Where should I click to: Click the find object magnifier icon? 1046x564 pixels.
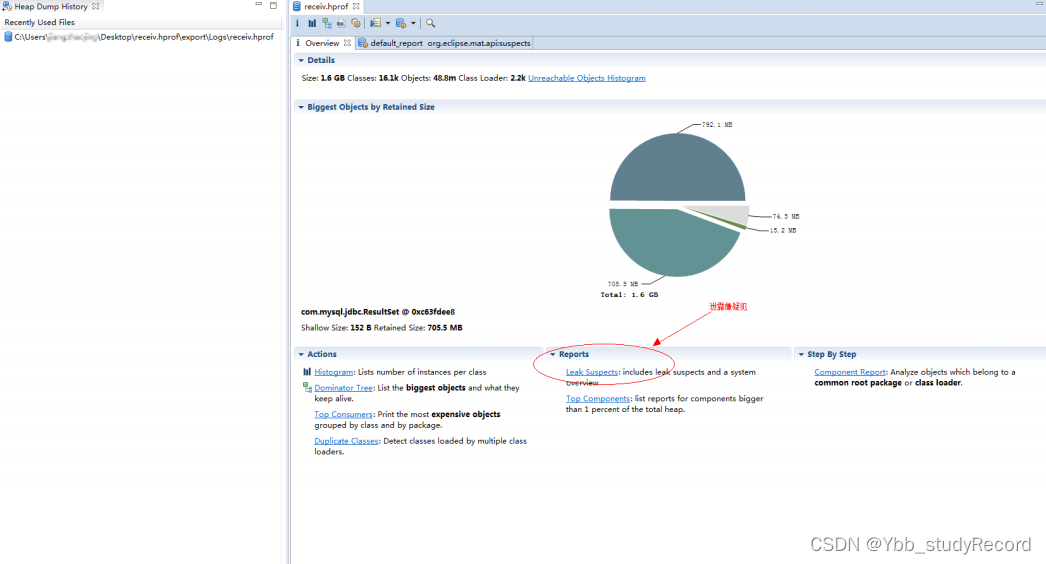[431, 23]
